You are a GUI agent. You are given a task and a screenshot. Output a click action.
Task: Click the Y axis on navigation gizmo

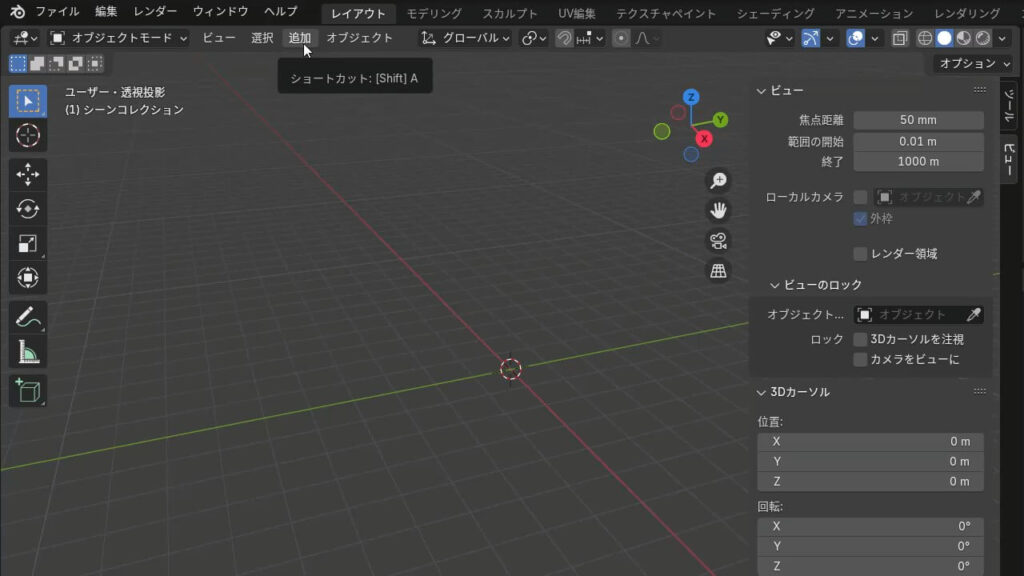tap(720, 120)
